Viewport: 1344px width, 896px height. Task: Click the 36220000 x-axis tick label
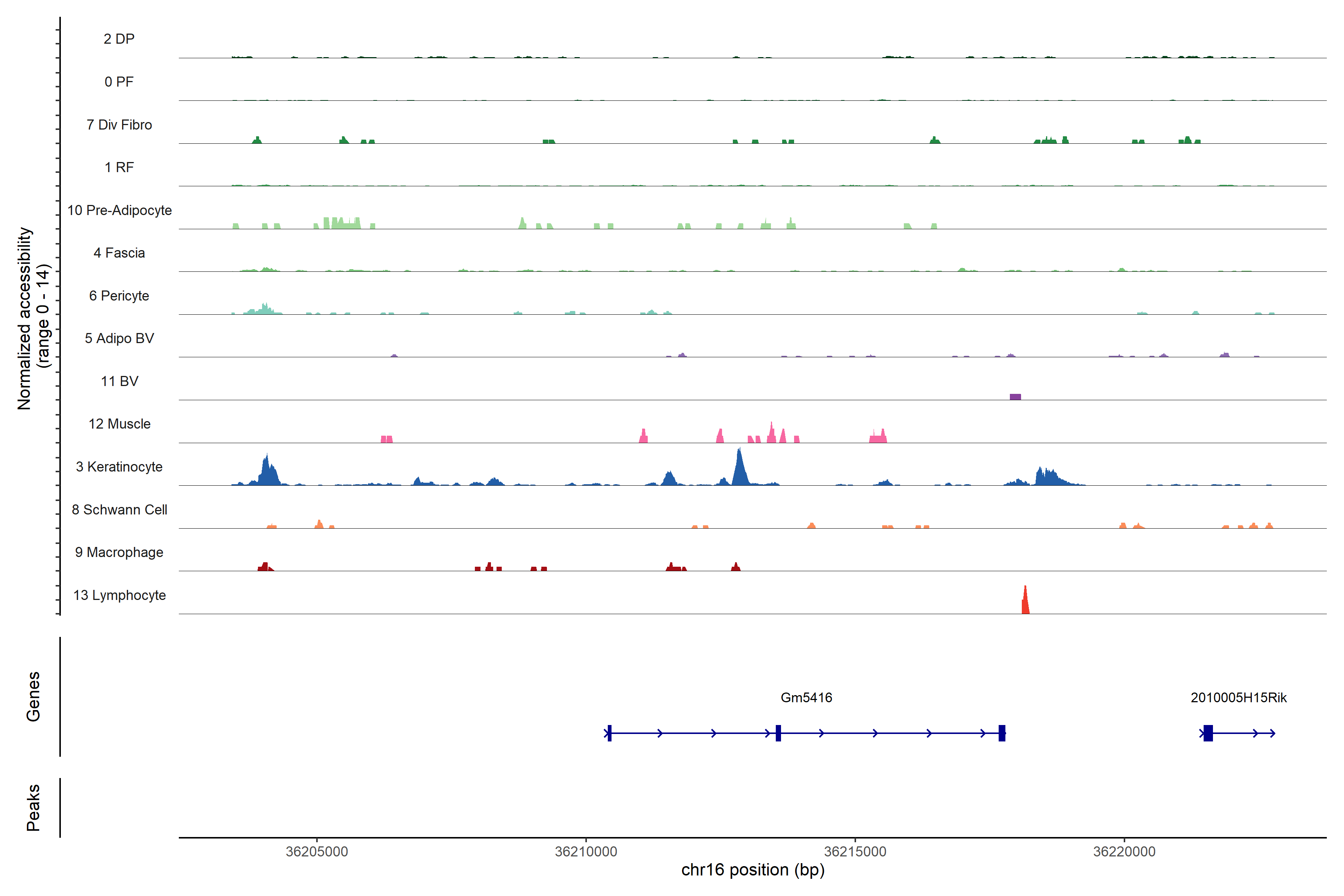[1124, 852]
